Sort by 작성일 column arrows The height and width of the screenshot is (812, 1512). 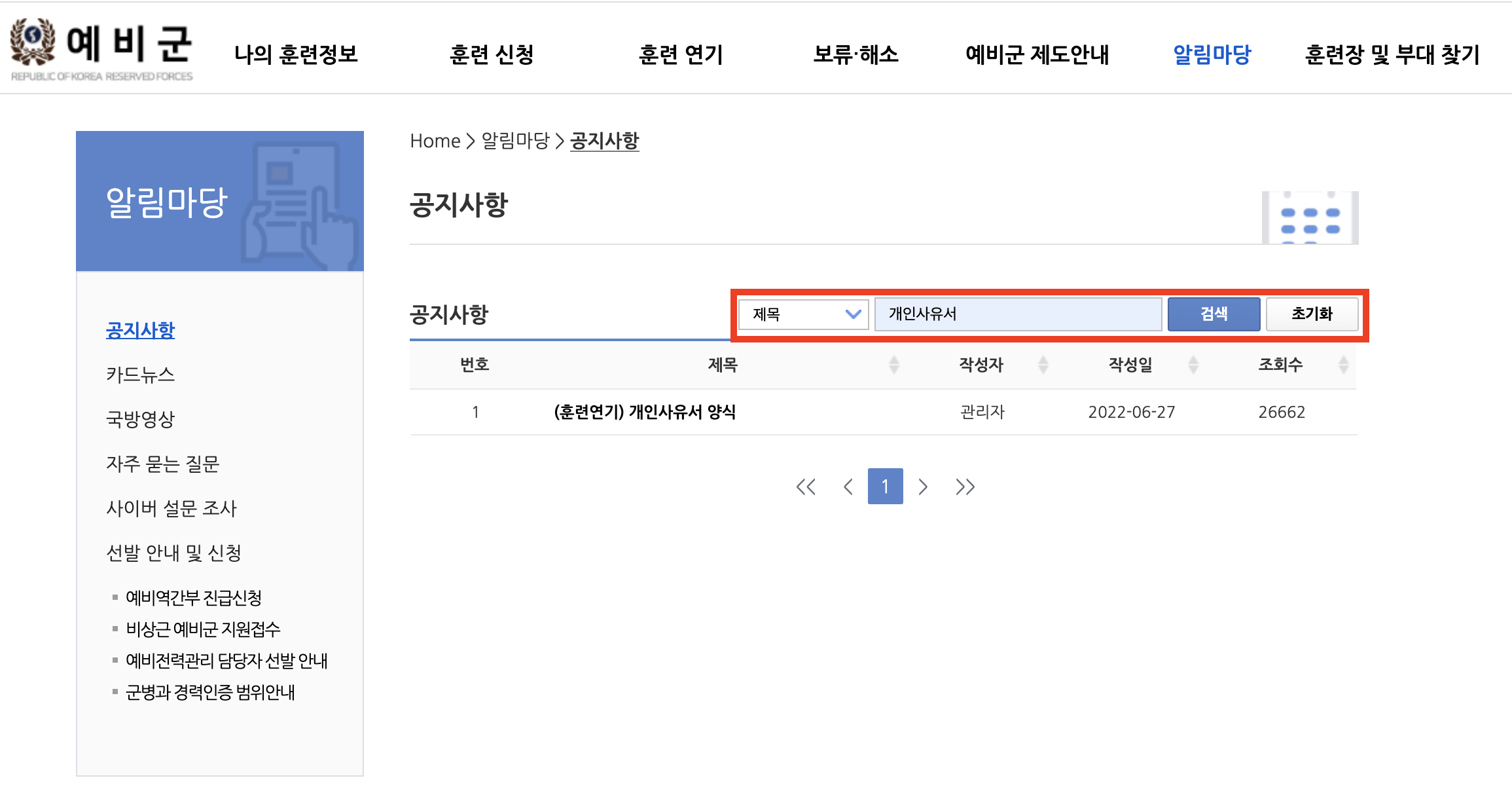[x=1193, y=365]
